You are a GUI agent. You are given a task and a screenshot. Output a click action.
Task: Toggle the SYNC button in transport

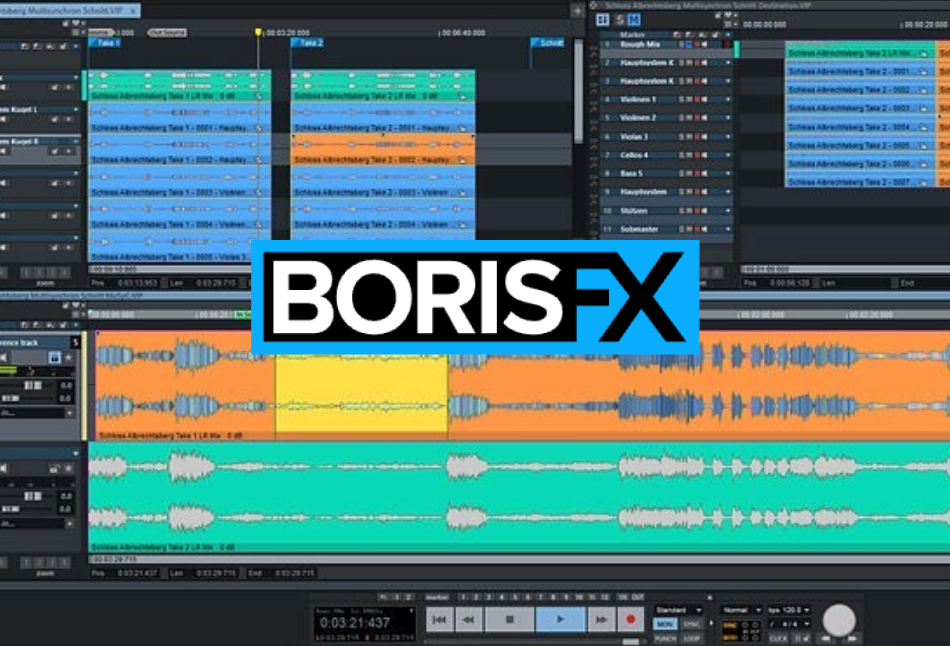[691, 624]
